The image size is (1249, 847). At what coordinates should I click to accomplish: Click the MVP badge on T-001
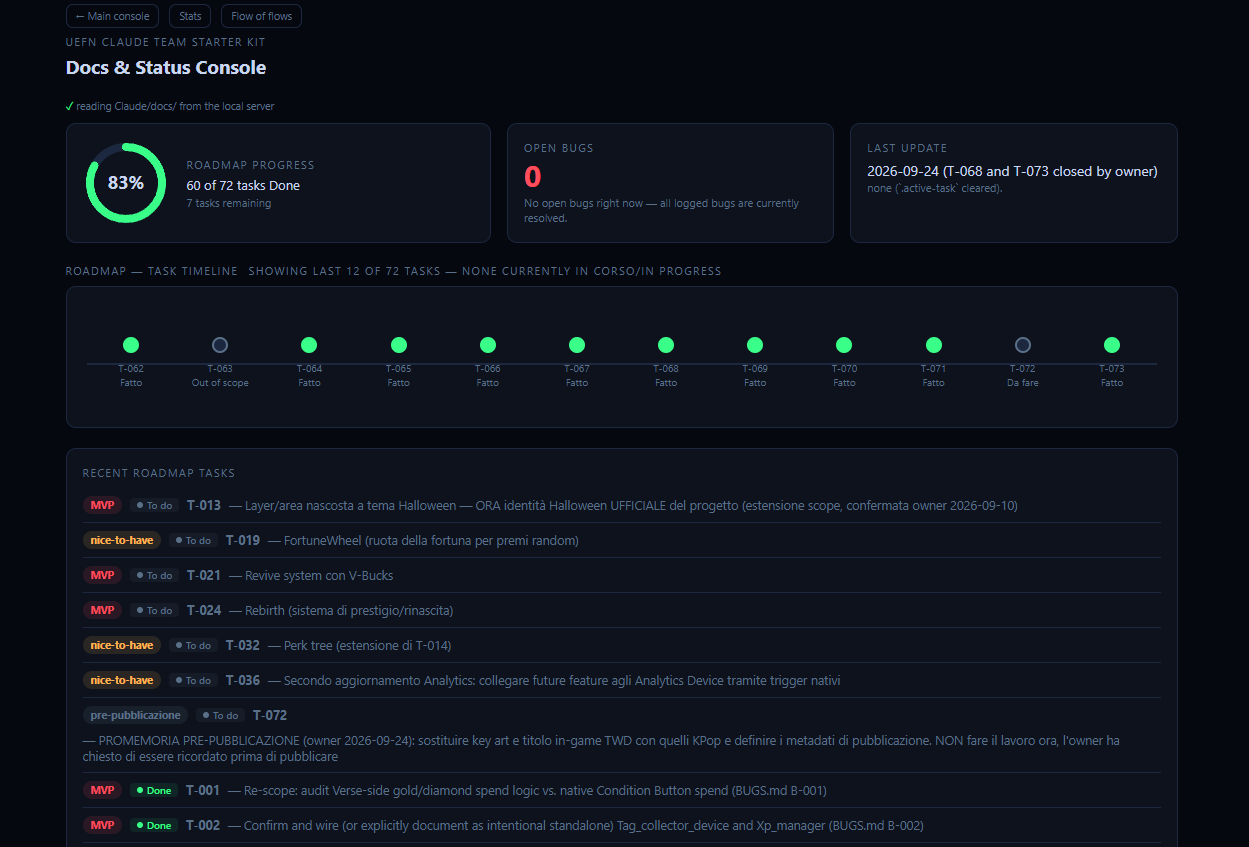pos(102,790)
